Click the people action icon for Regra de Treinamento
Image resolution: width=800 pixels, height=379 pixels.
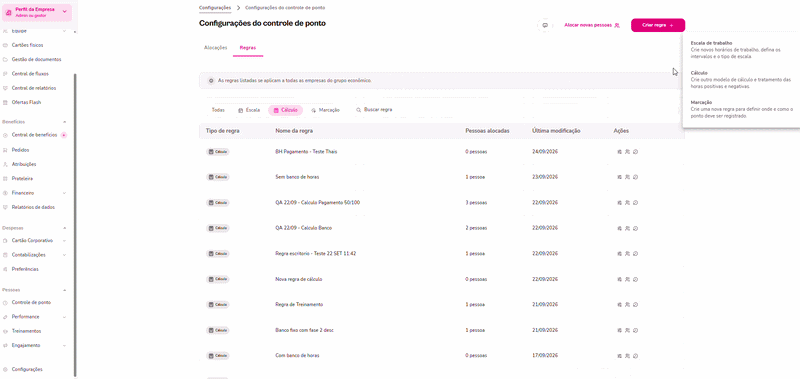(628, 305)
